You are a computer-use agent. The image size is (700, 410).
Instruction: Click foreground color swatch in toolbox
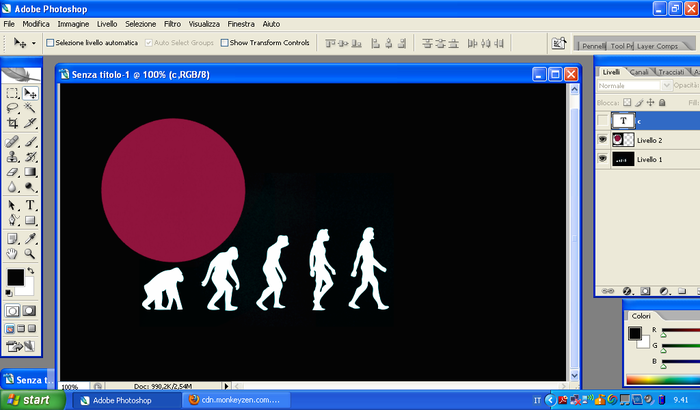coord(15,277)
